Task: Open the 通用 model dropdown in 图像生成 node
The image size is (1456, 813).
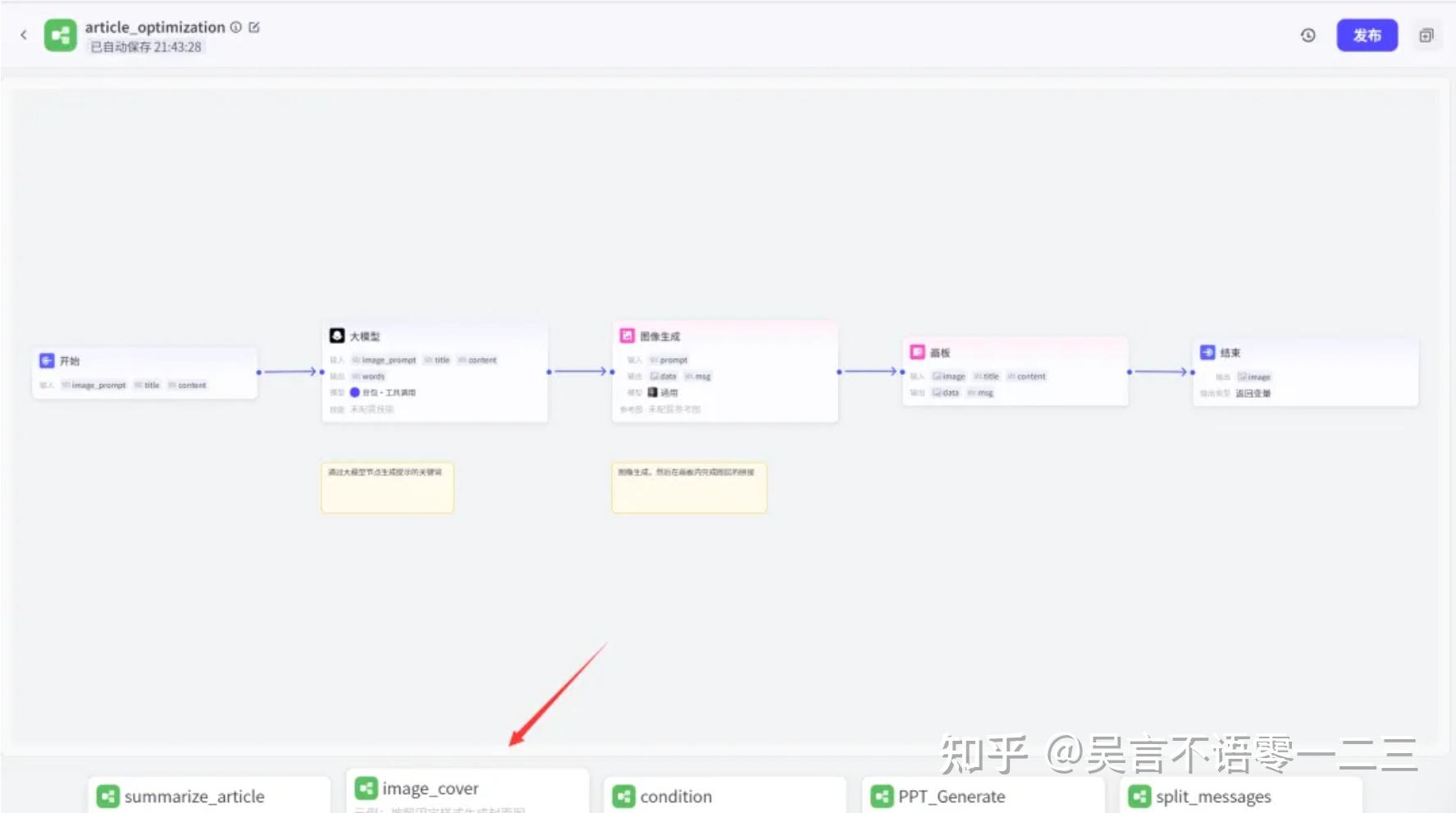Action: click(x=666, y=392)
